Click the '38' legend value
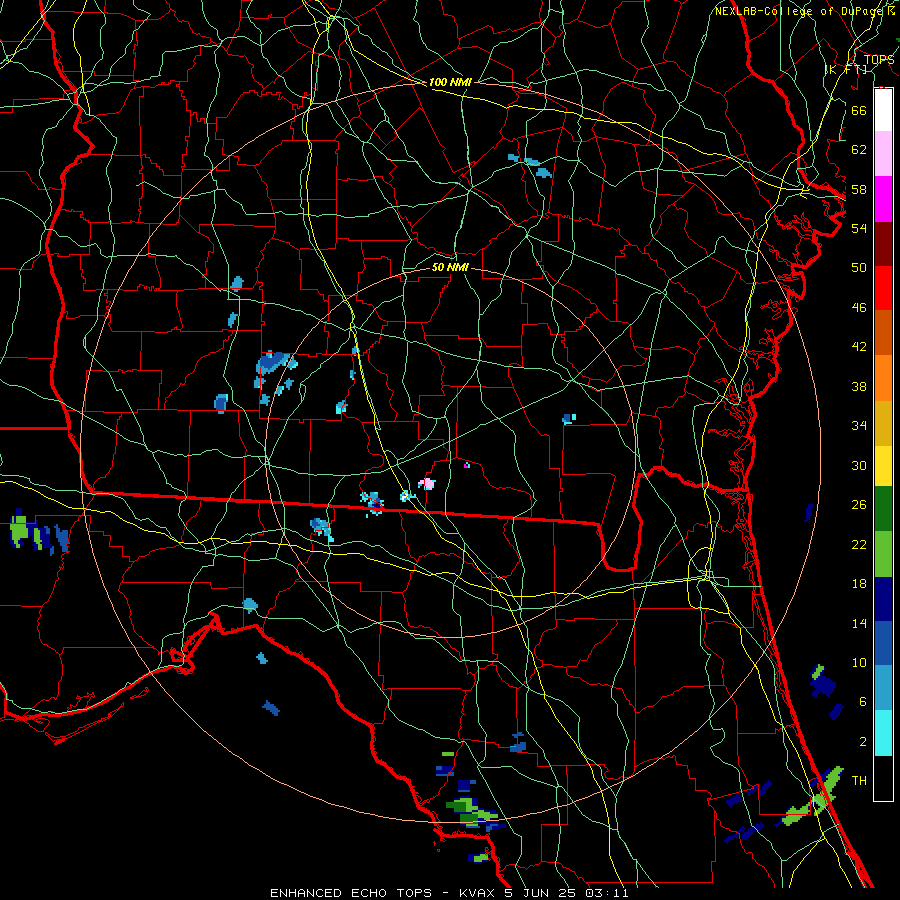 point(859,386)
